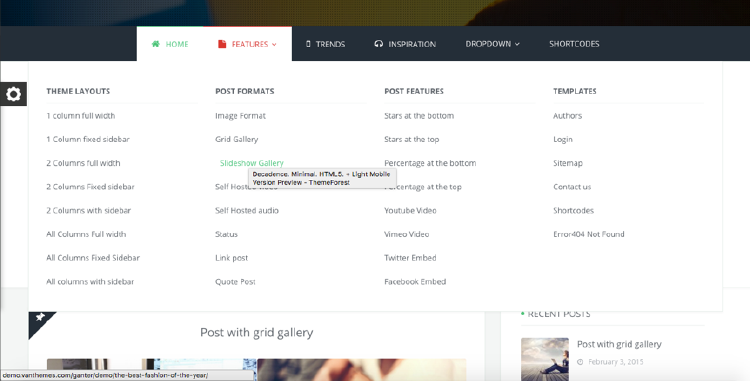750x381 pixels.
Task: Open the Link post format
Action: 232,258
